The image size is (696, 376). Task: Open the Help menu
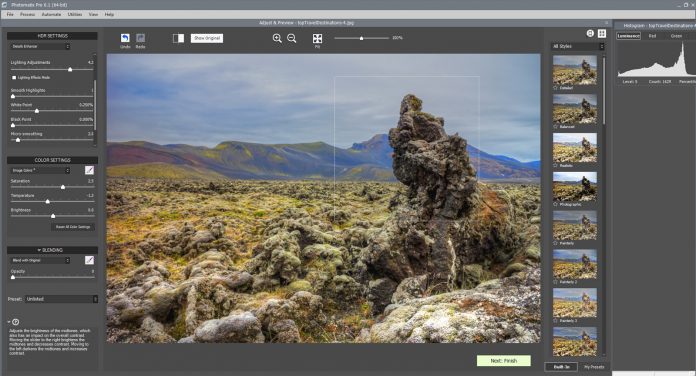click(x=109, y=14)
